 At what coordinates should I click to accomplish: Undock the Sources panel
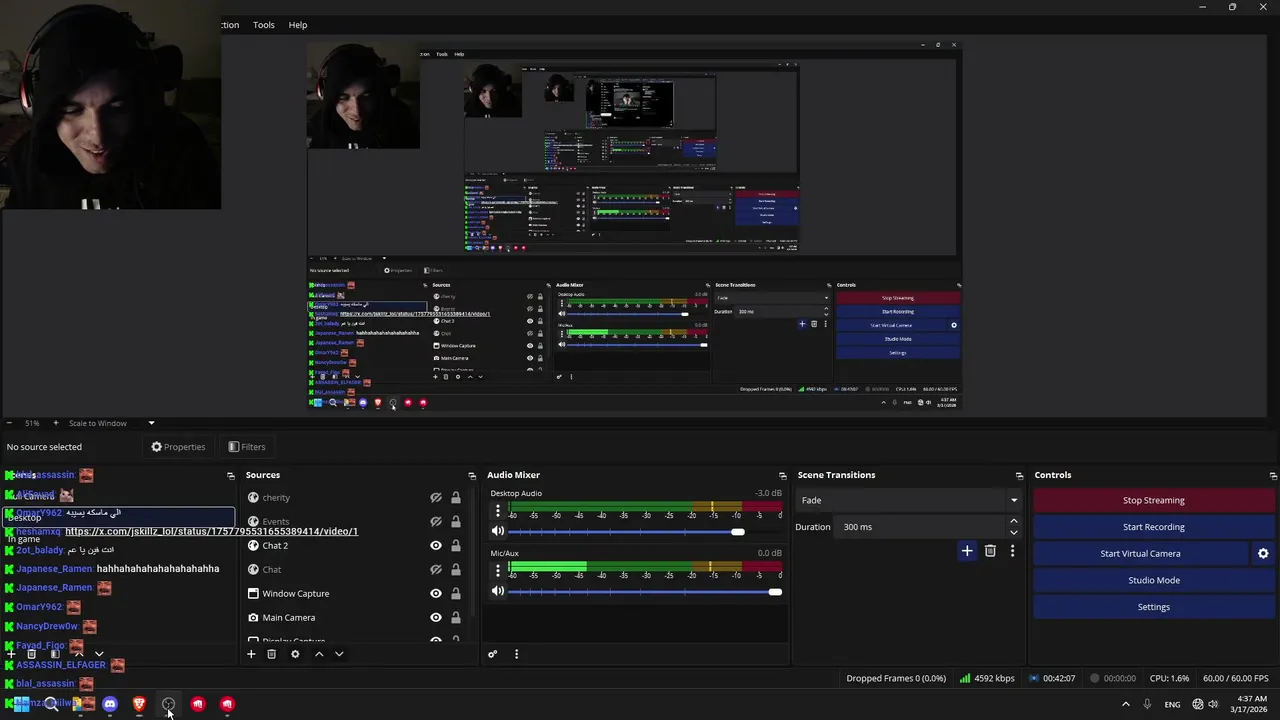point(472,475)
